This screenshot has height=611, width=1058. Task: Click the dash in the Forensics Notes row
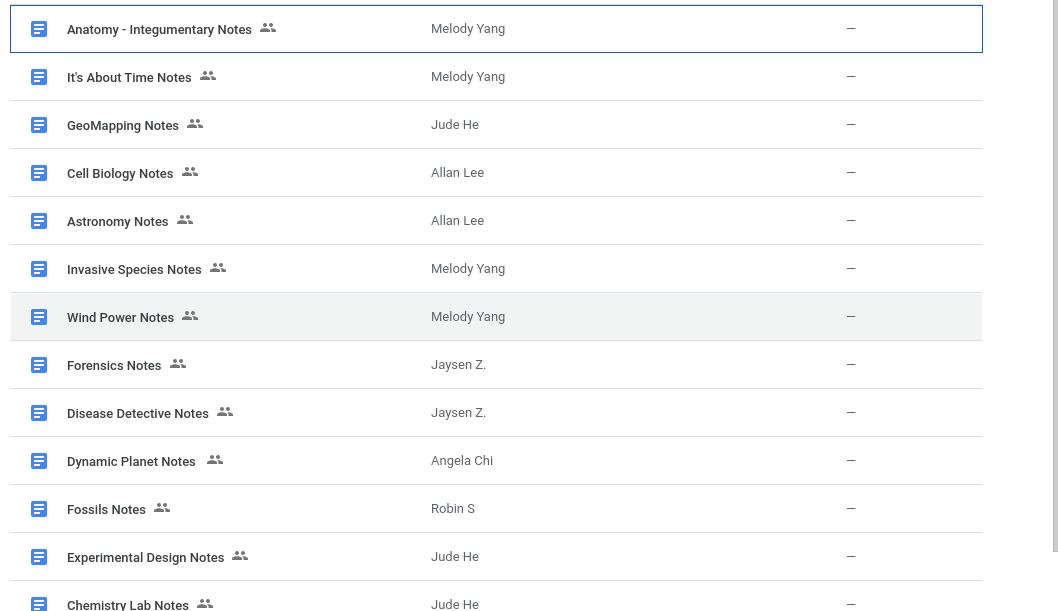tap(851, 365)
